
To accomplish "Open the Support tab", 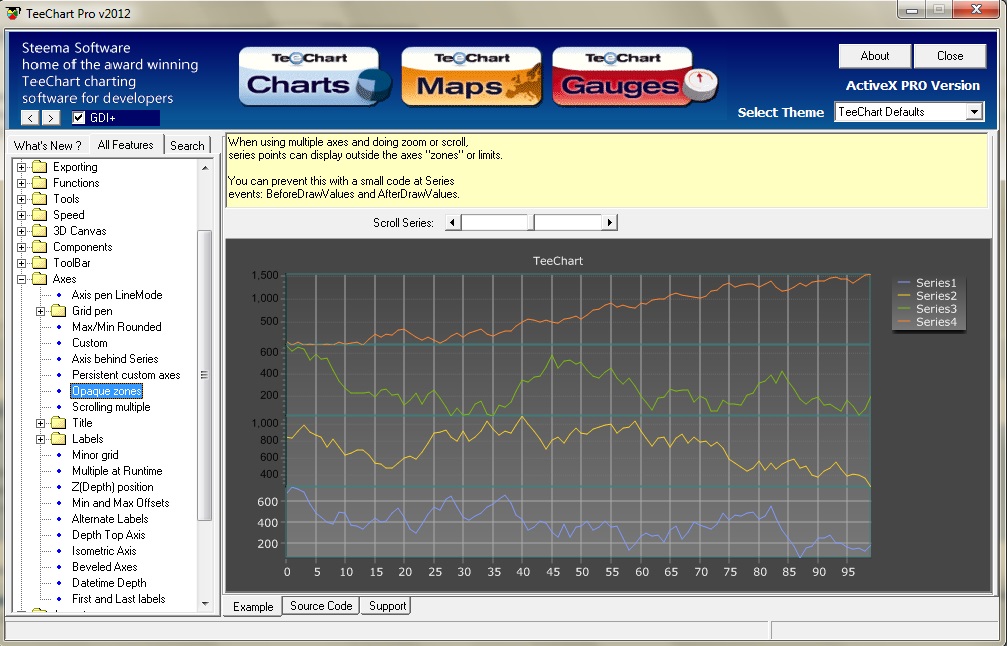I will [387, 606].
